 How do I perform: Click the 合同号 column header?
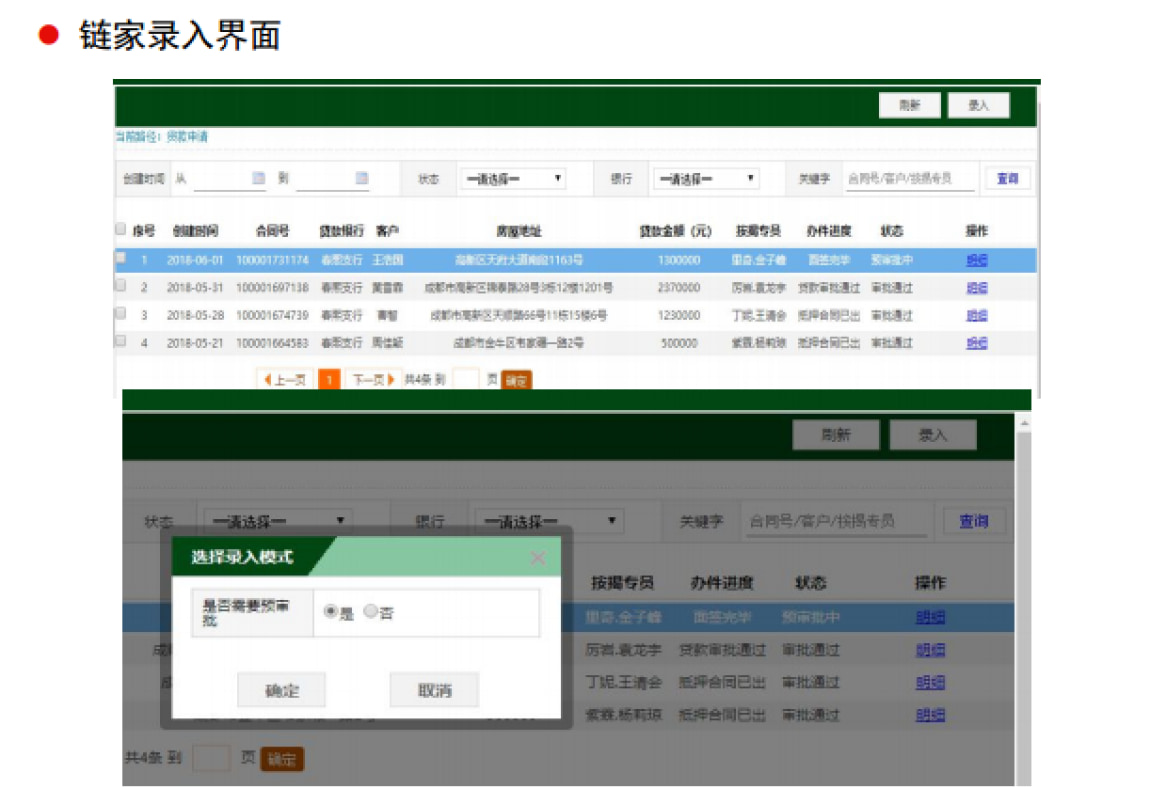point(272,231)
